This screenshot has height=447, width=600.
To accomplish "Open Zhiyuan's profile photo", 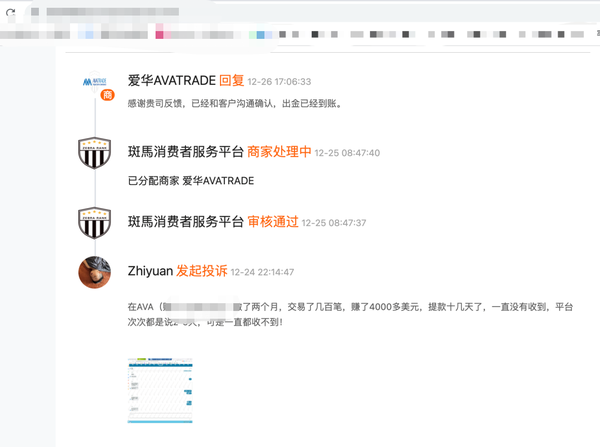I will point(95,272).
